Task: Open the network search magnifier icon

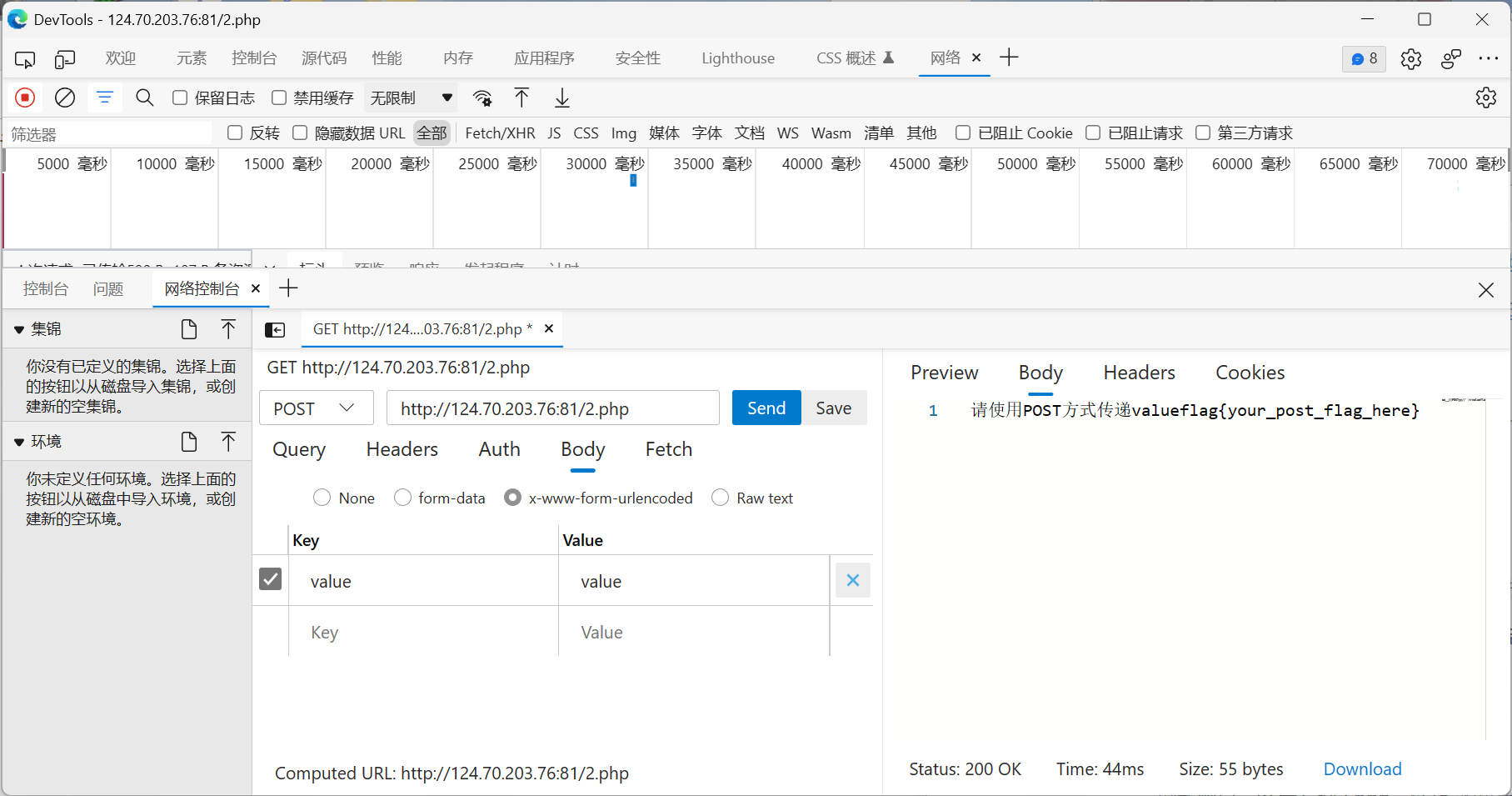Action: click(144, 98)
